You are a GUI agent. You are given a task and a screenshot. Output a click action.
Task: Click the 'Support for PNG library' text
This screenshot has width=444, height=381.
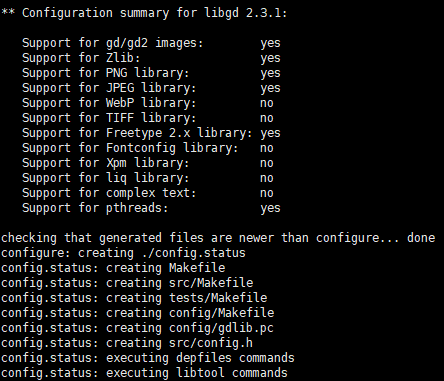click(105, 73)
